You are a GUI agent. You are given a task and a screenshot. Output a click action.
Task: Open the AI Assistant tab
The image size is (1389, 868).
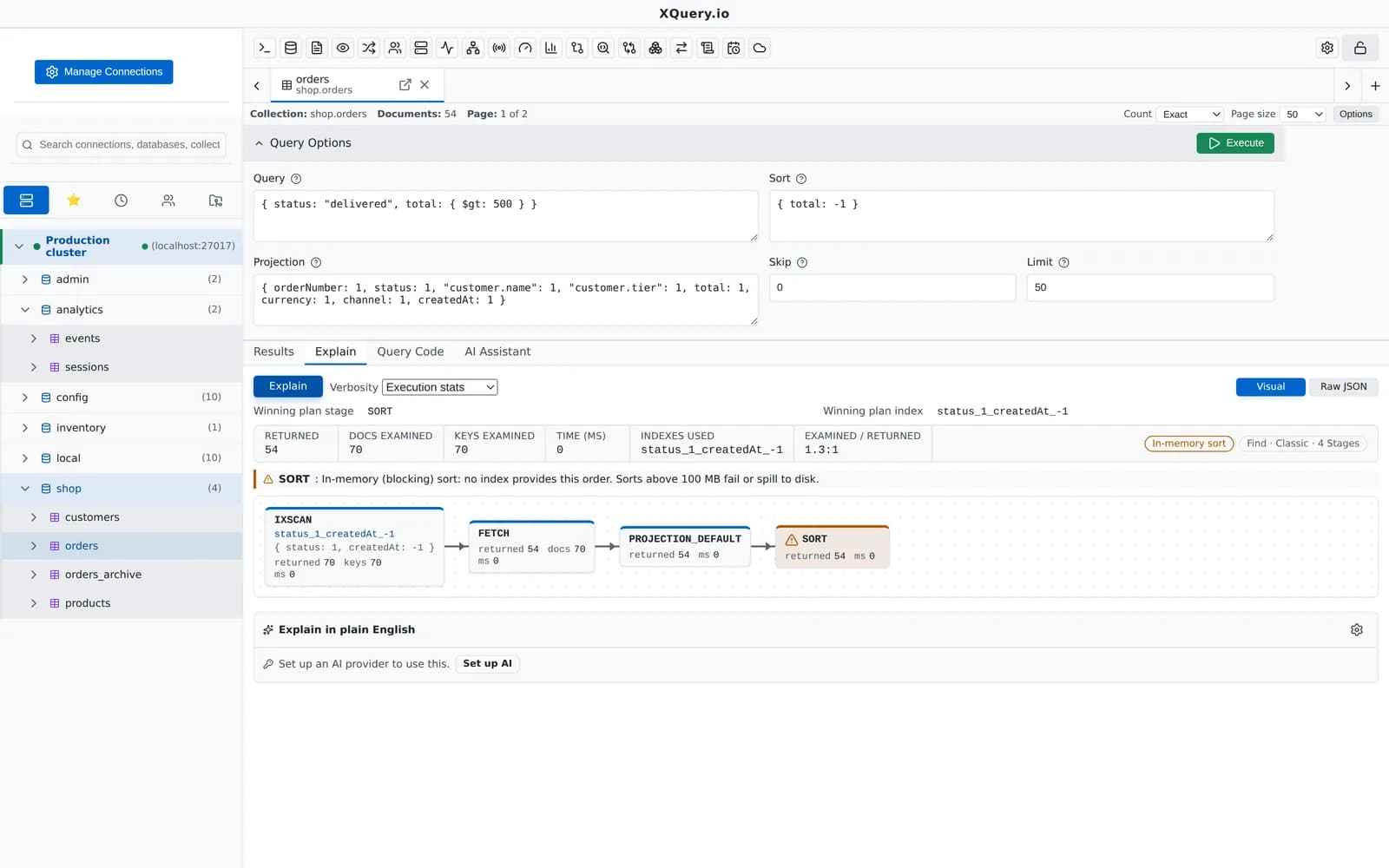[497, 352]
